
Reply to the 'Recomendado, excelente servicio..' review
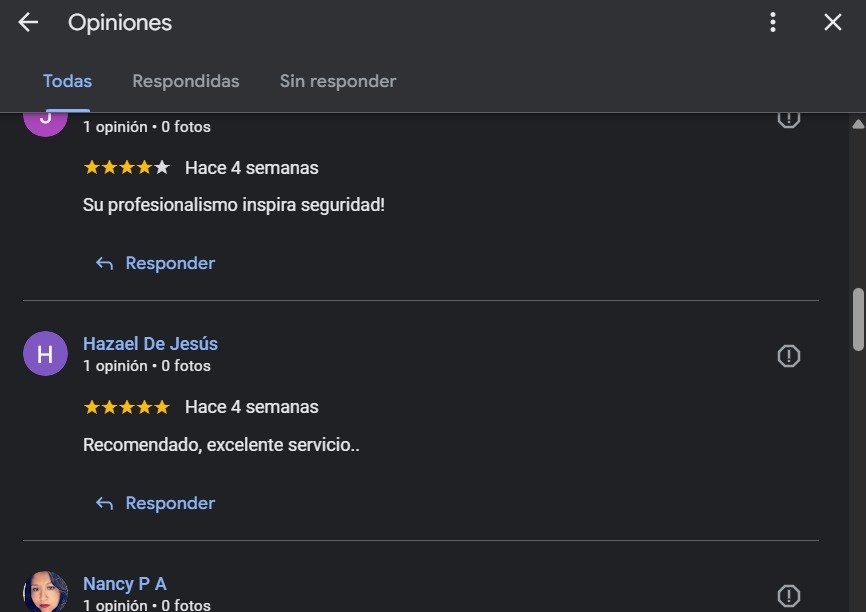click(x=155, y=503)
